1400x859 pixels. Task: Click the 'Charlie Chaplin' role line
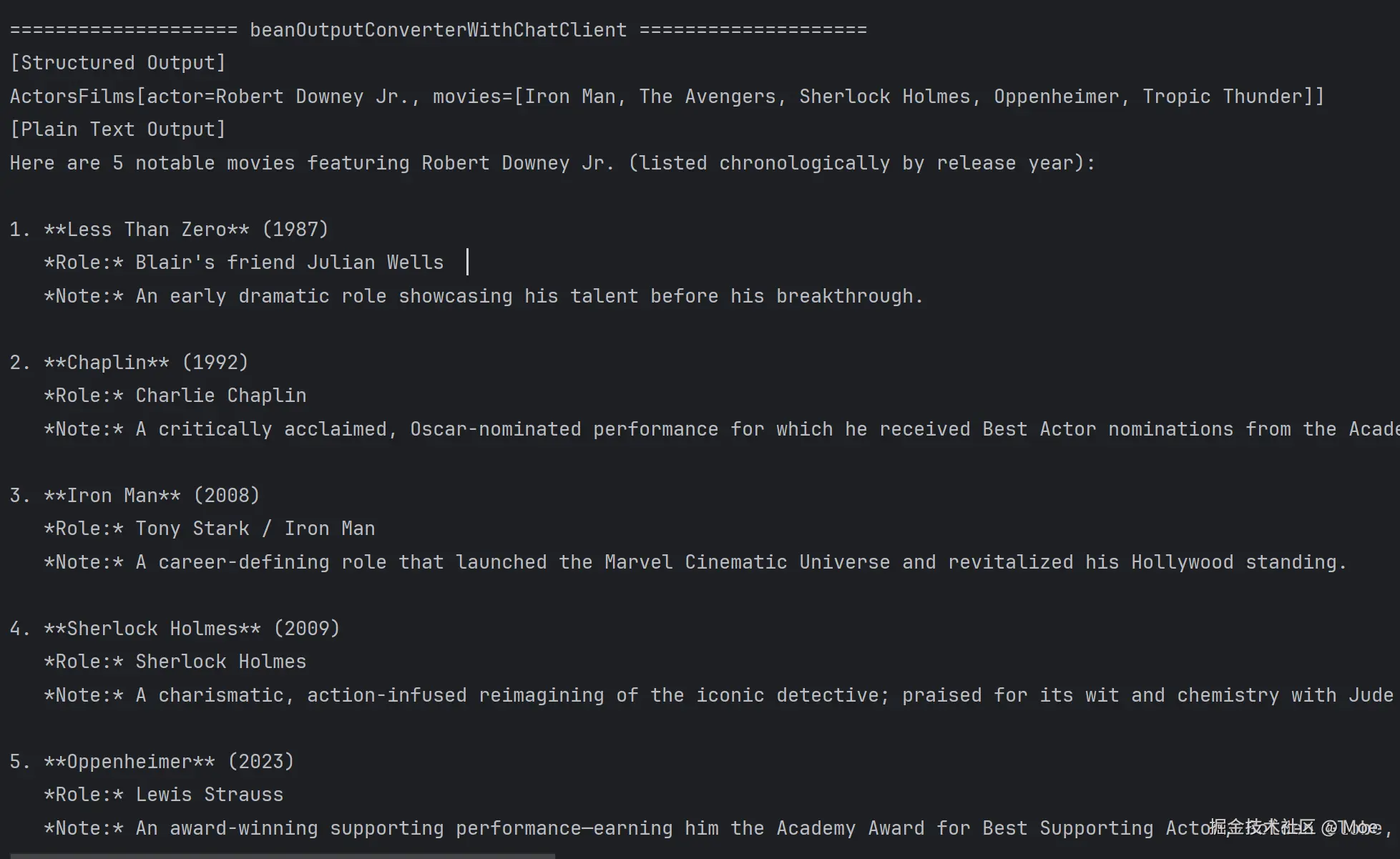[x=220, y=396]
